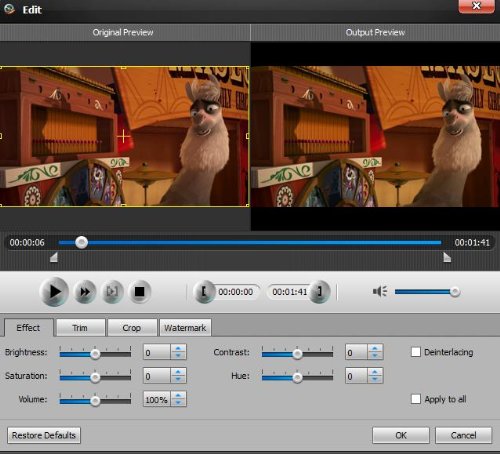Increase Contrast with the up arrow
Viewport: 500px width, 454px height.
(375, 348)
